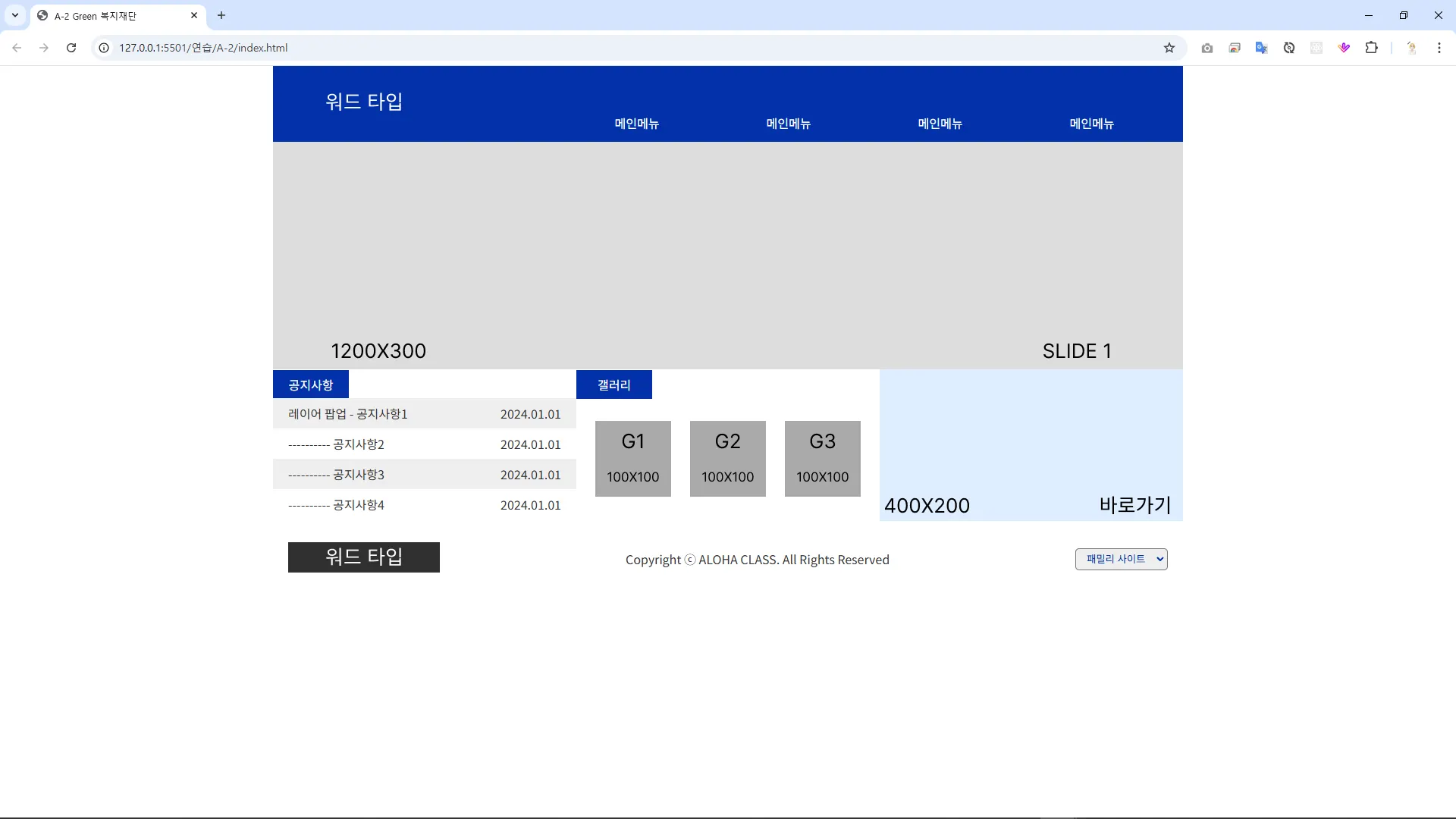
Task: Expand the 패밀리 사이트 dropdown
Action: (1121, 559)
